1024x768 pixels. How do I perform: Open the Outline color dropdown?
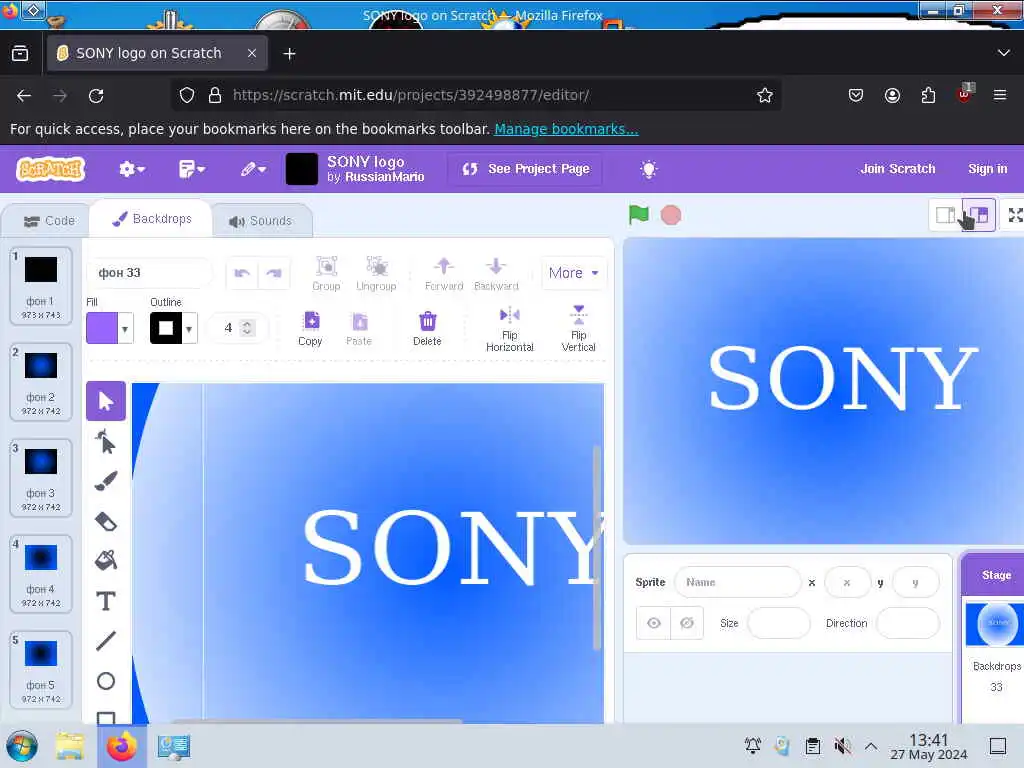(189, 328)
